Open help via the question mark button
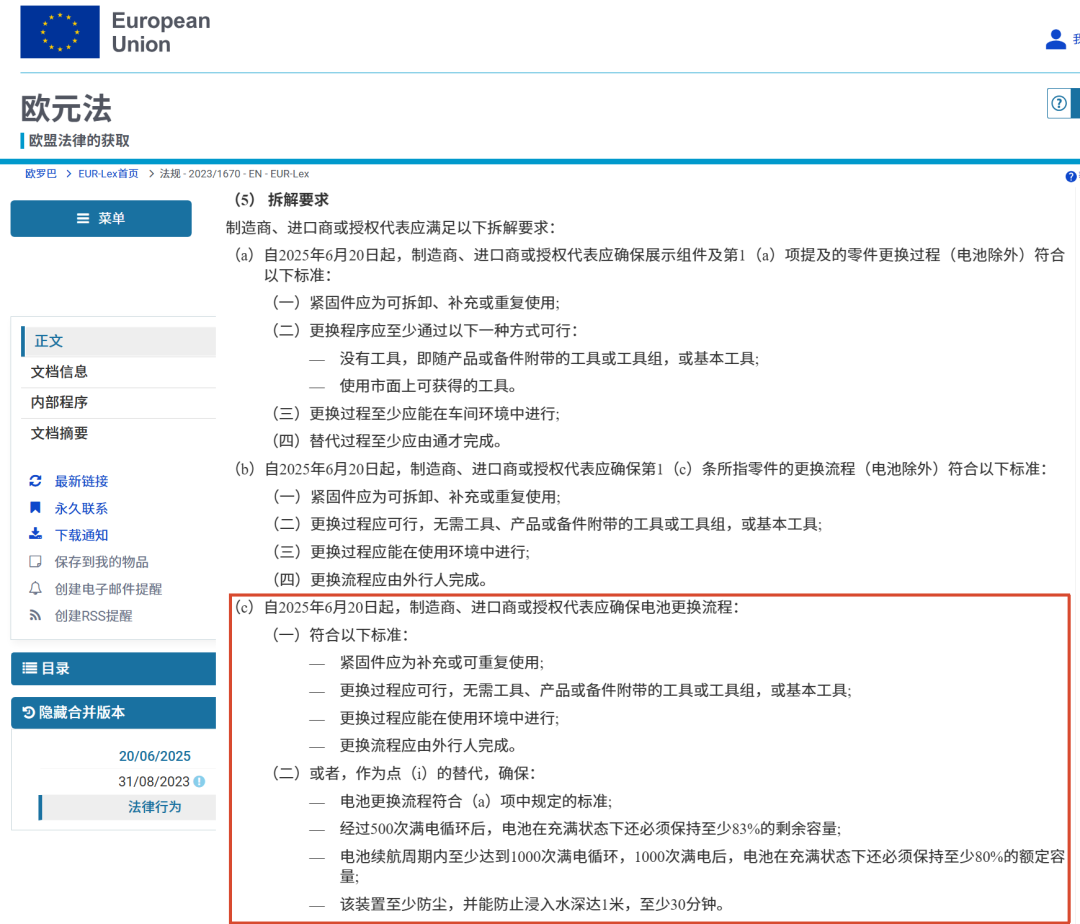This screenshot has height=924, width=1080. [1057, 103]
